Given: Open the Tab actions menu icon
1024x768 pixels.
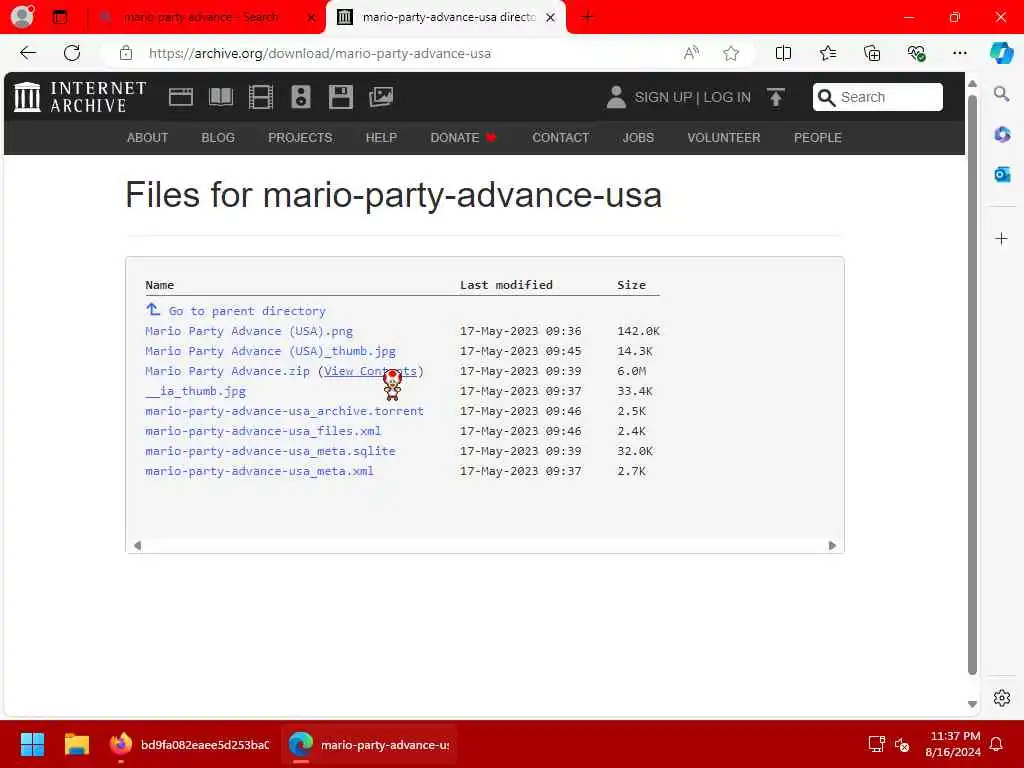Looking at the screenshot, I should pos(60,17).
